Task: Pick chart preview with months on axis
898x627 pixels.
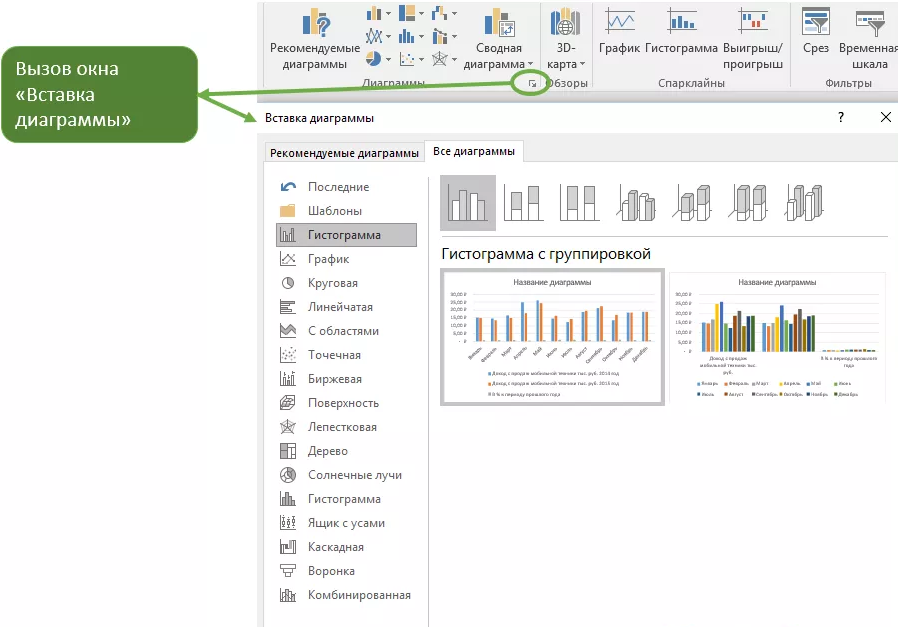Action: coord(552,337)
